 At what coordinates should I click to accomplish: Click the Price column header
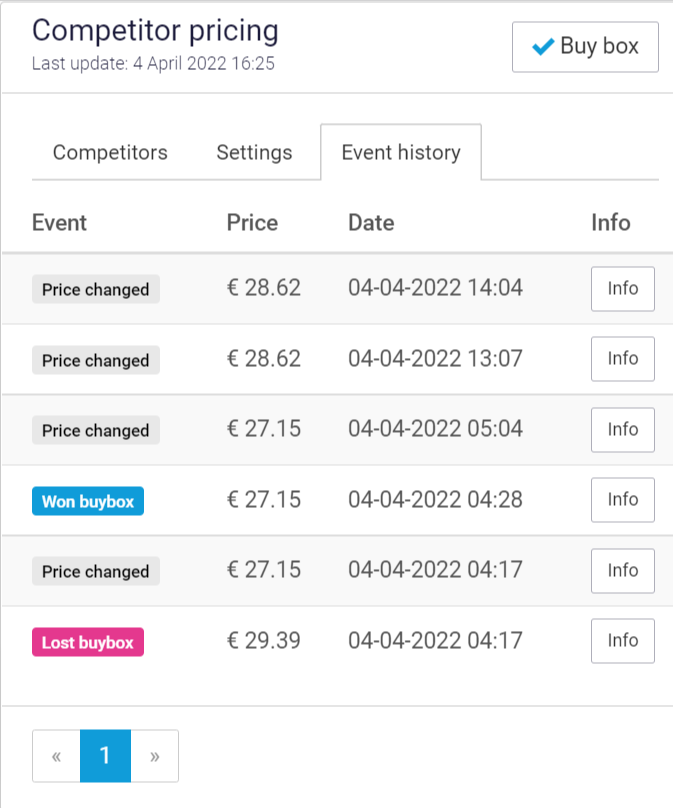tap(252, 222)
